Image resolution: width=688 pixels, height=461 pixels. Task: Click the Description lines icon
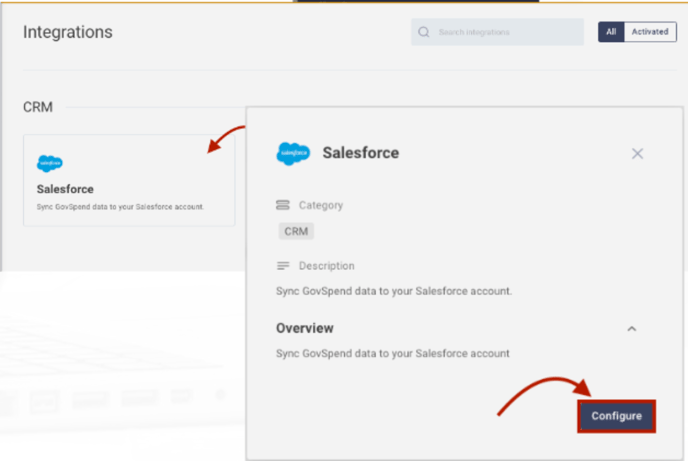tap(283, 266)
